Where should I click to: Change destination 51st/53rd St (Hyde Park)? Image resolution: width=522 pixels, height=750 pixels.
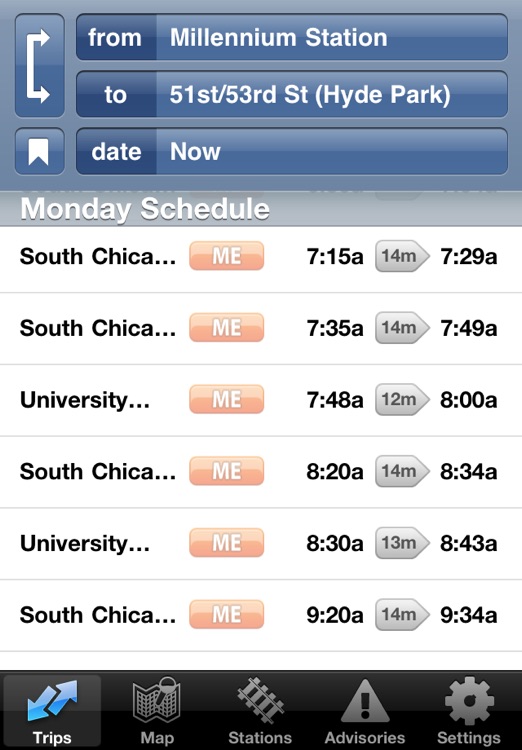tap(292, 94)
